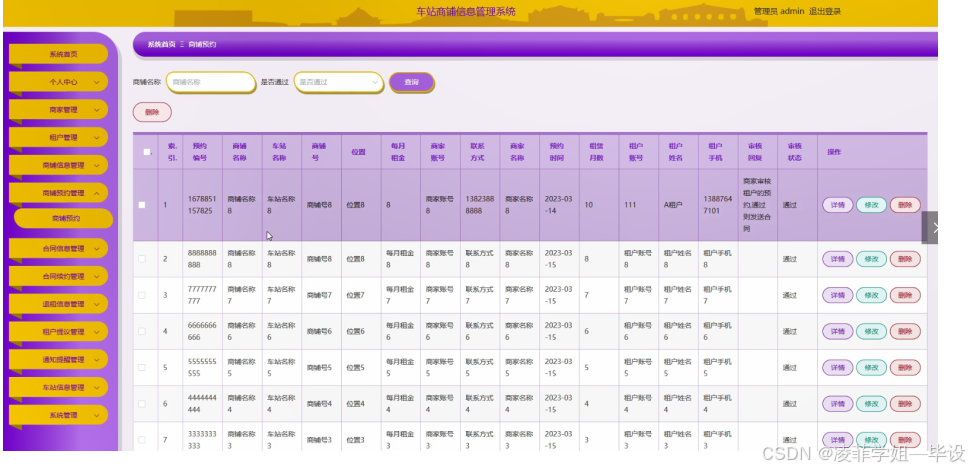Open the 是否通过 filter dropdown

click(339, 82)
